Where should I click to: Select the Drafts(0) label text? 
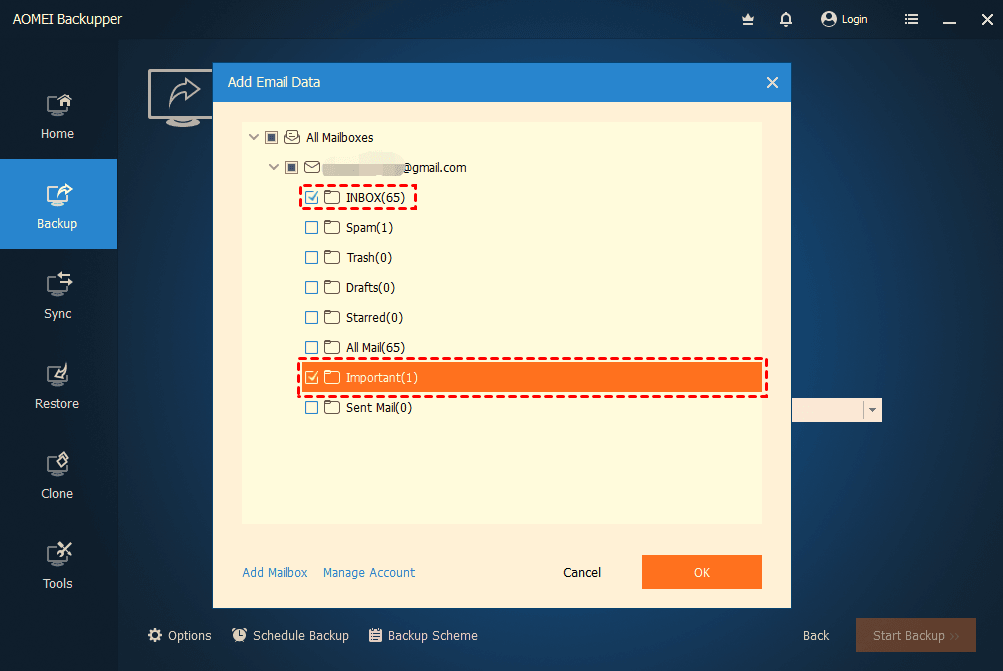370,288
